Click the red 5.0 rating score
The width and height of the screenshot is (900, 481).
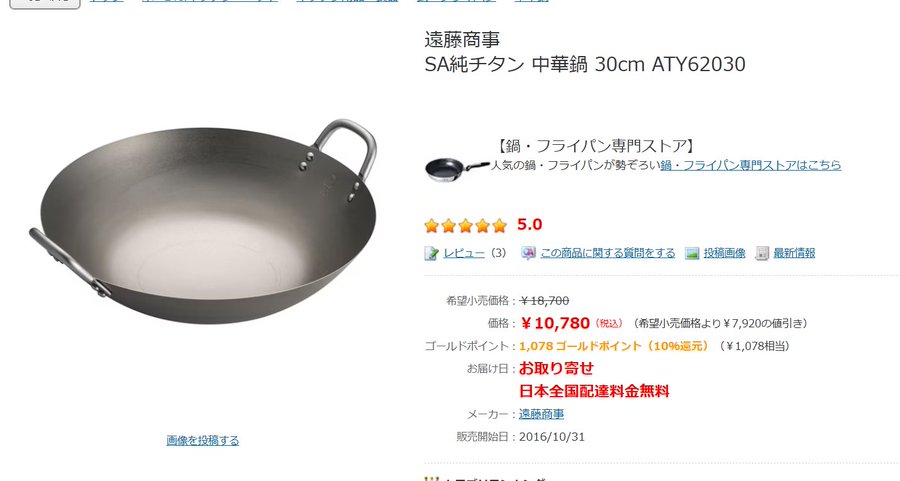[x=529, y=224]
